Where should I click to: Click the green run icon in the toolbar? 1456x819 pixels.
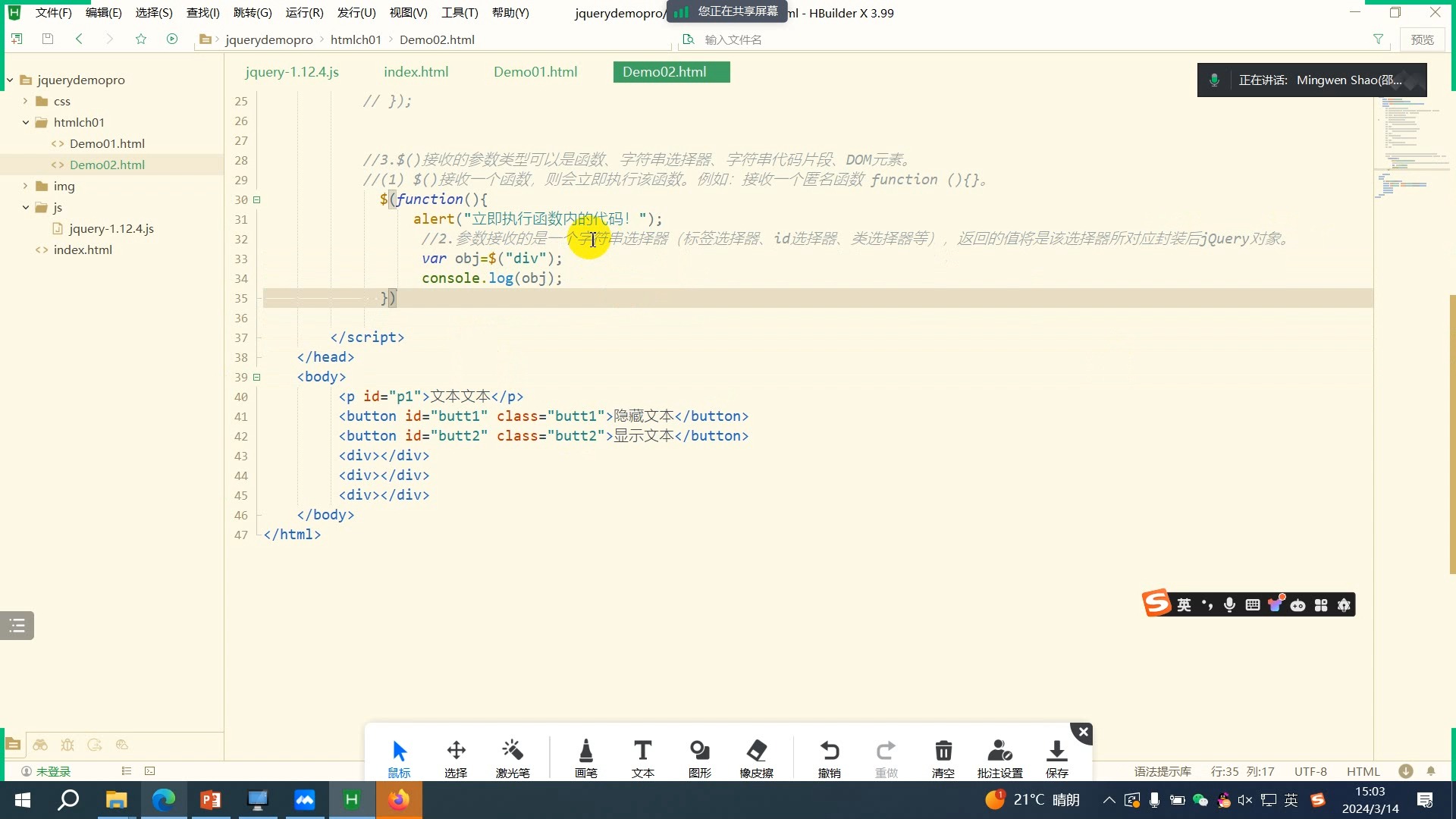tap(172, 39)
